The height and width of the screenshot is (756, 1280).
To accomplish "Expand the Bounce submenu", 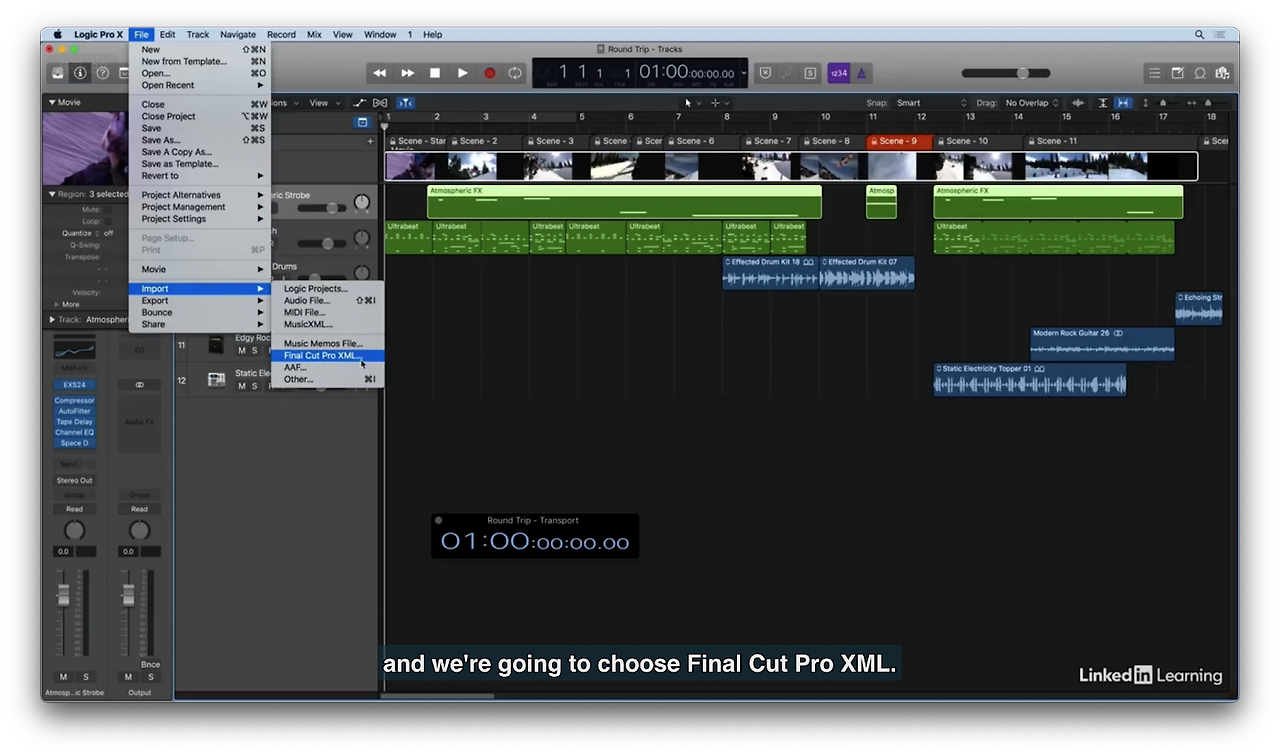I will 200,312.
